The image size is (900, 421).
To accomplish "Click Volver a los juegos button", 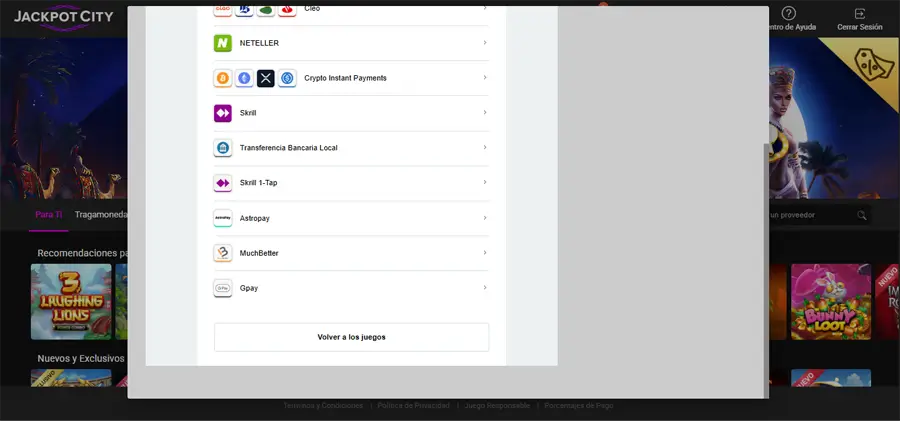I will pos(351,337).
